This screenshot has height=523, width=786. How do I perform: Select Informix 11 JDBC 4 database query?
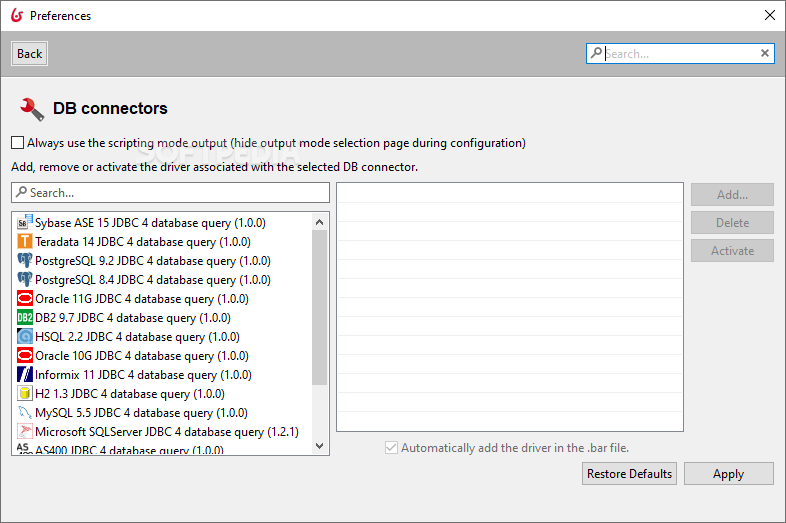pos(143,375)
